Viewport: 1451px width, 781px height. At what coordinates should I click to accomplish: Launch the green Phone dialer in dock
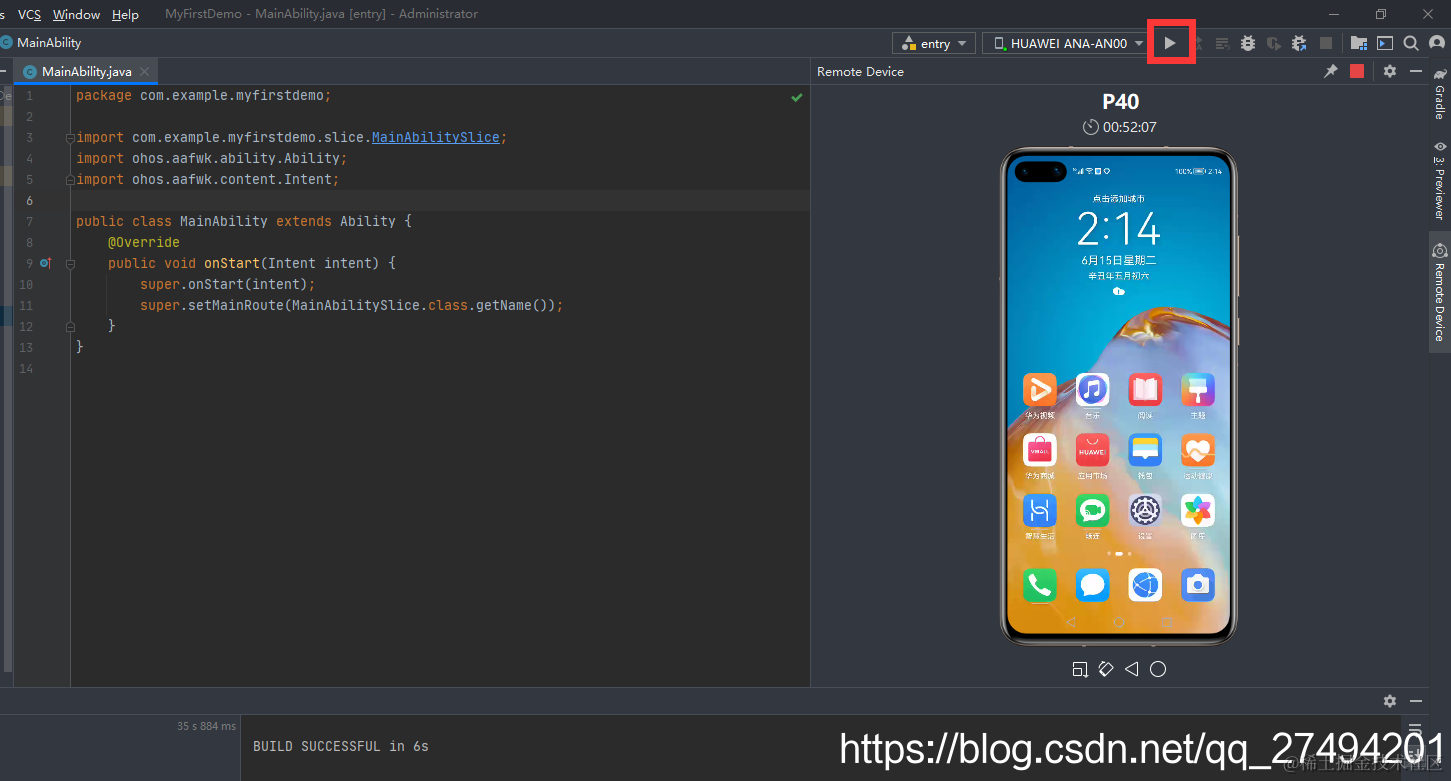pos(1039,585)
